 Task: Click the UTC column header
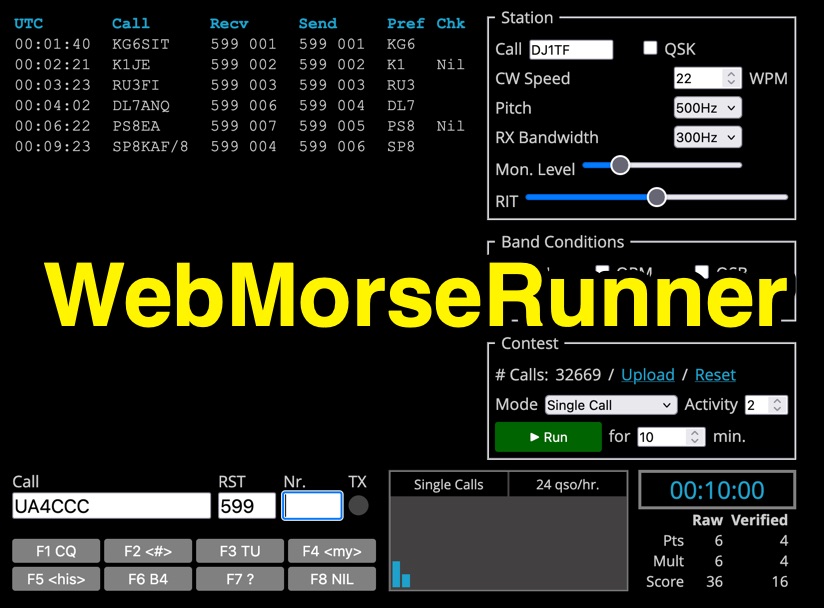coord(28,24)
